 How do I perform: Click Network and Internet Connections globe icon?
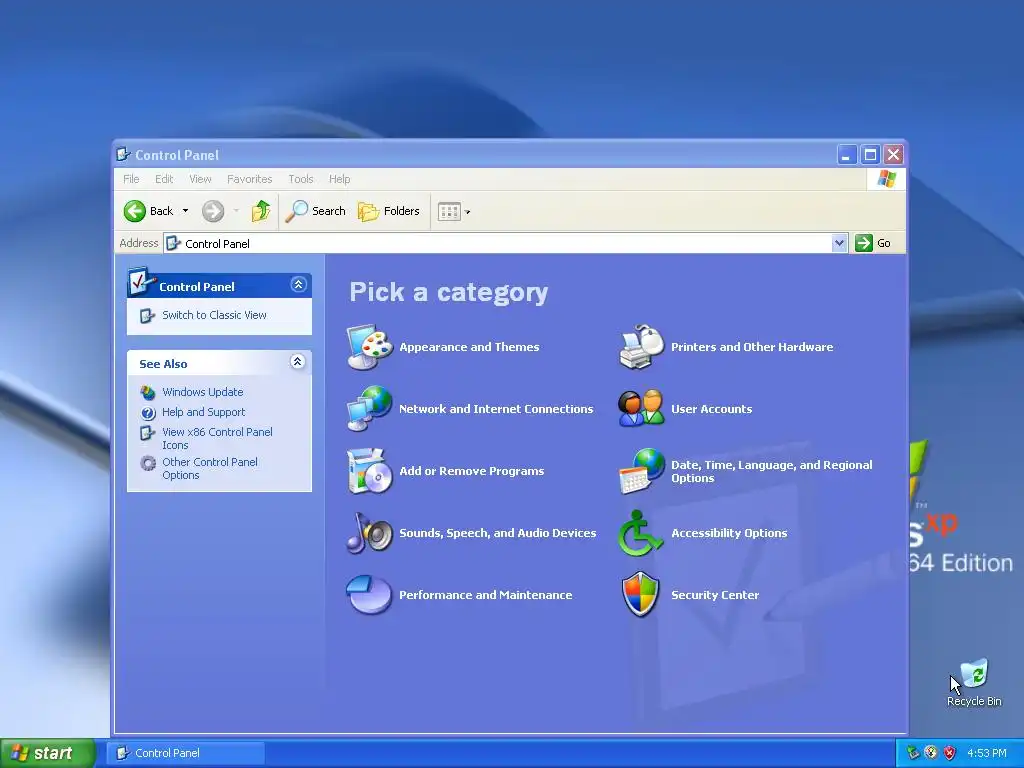[x=370, y=409]
